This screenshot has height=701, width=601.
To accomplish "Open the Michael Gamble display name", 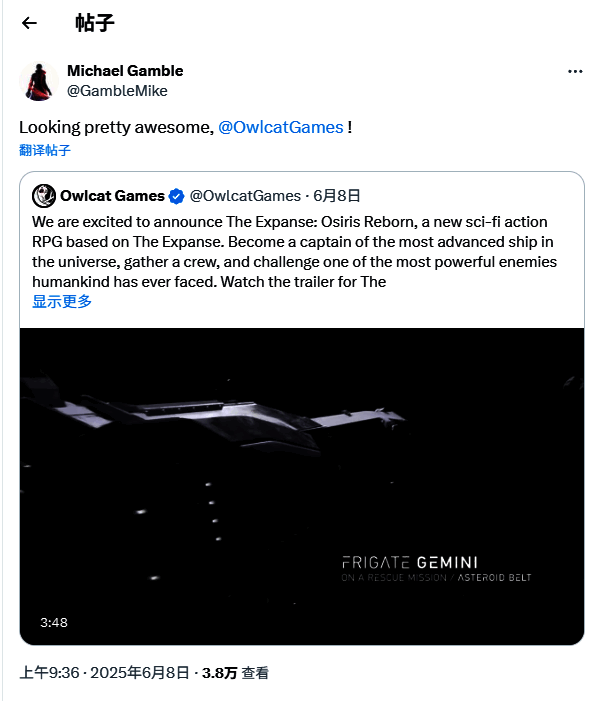I will pos(125,70).
